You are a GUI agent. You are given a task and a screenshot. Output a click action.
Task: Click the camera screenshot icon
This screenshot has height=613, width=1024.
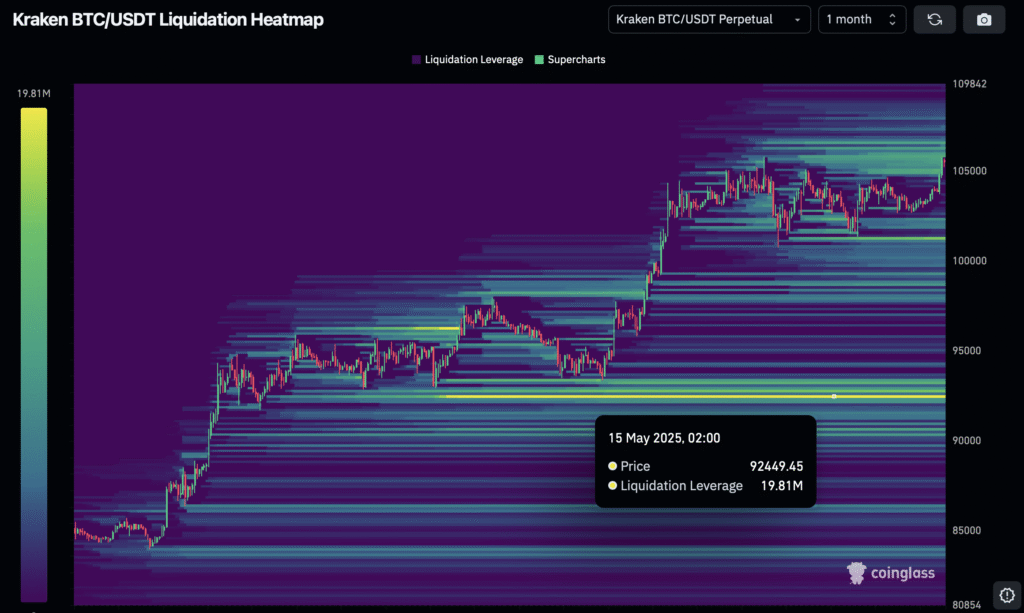tap(984, 20)
